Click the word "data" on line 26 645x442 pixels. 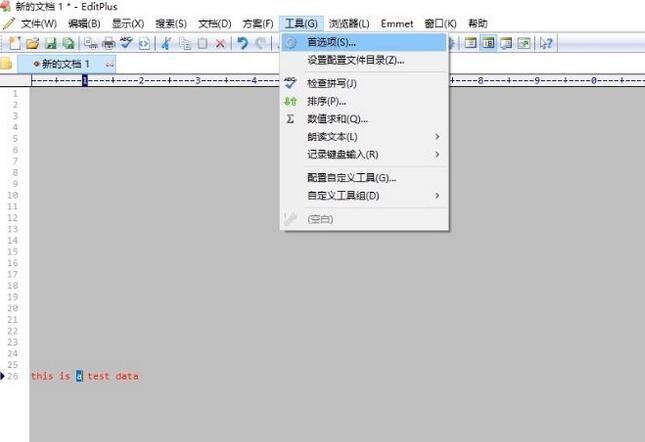coord(127,376)
